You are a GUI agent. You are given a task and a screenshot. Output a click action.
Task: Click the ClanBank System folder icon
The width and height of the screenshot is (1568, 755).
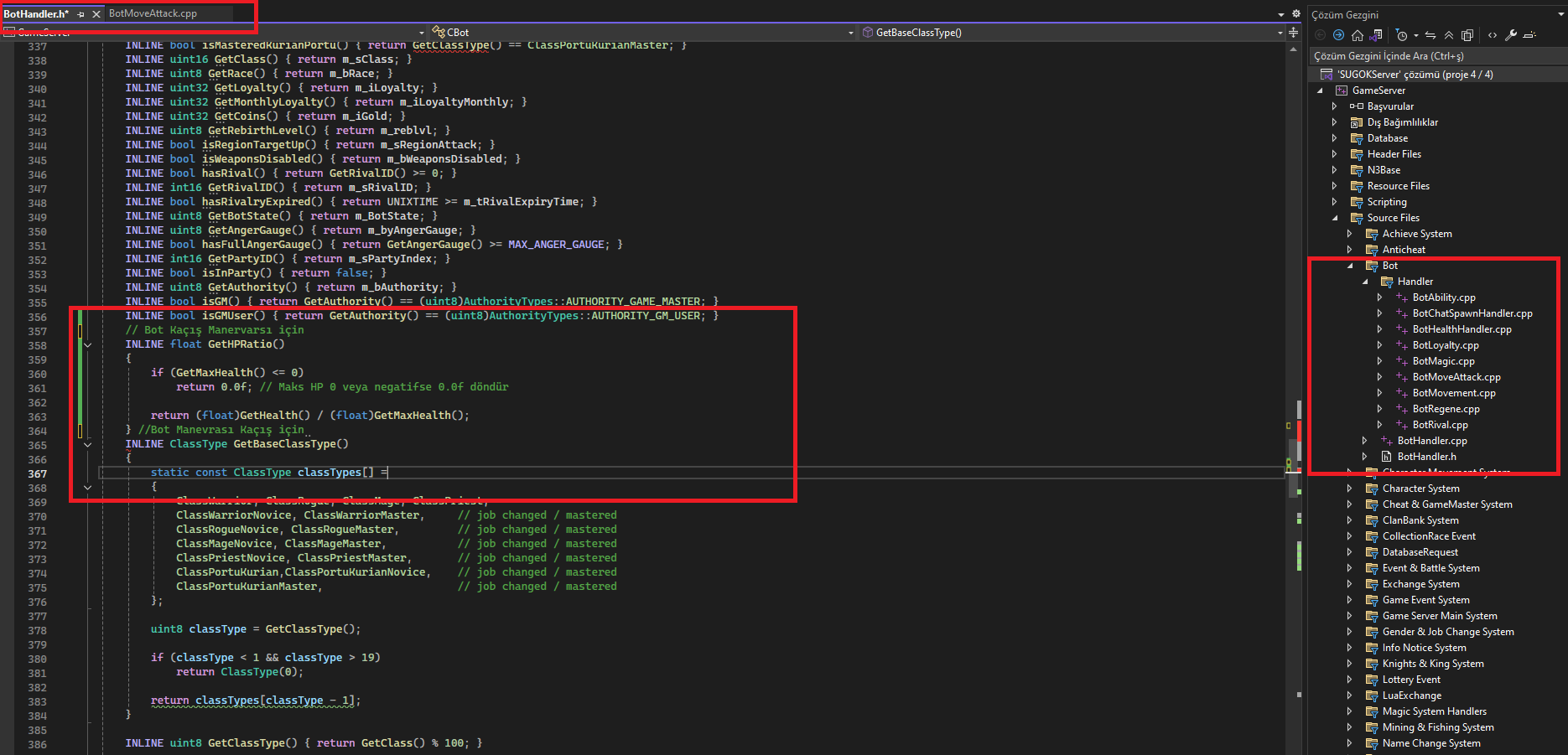pyautogui.click(x=1372, y=520)
